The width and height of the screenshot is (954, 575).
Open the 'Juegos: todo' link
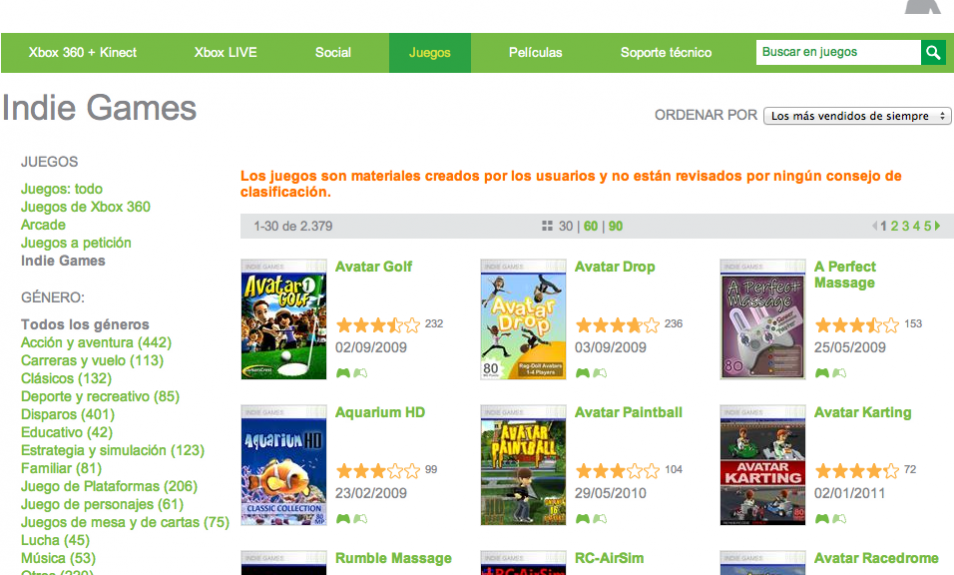pos(61,189)
